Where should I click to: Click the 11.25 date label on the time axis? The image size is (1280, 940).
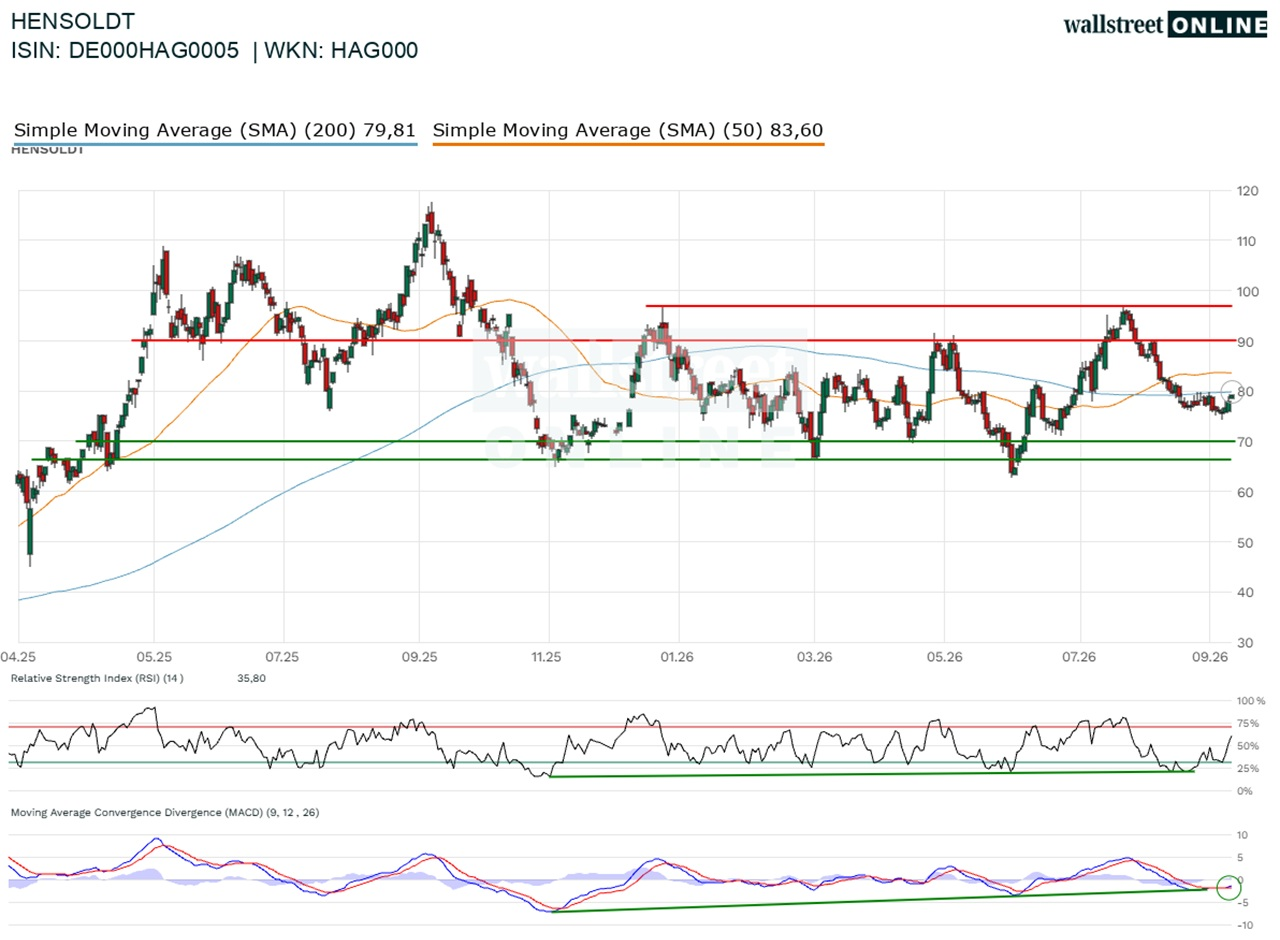point(546,657)
